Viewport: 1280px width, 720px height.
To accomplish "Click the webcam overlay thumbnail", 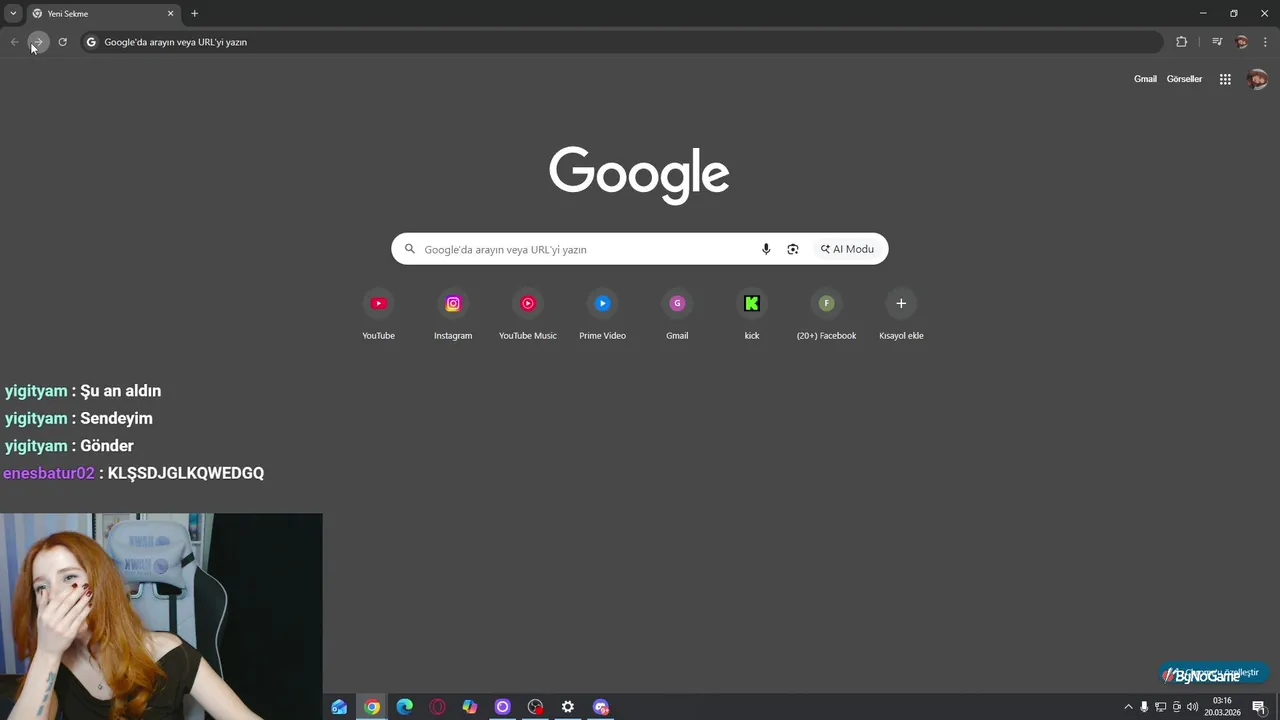I will (161, 617).
